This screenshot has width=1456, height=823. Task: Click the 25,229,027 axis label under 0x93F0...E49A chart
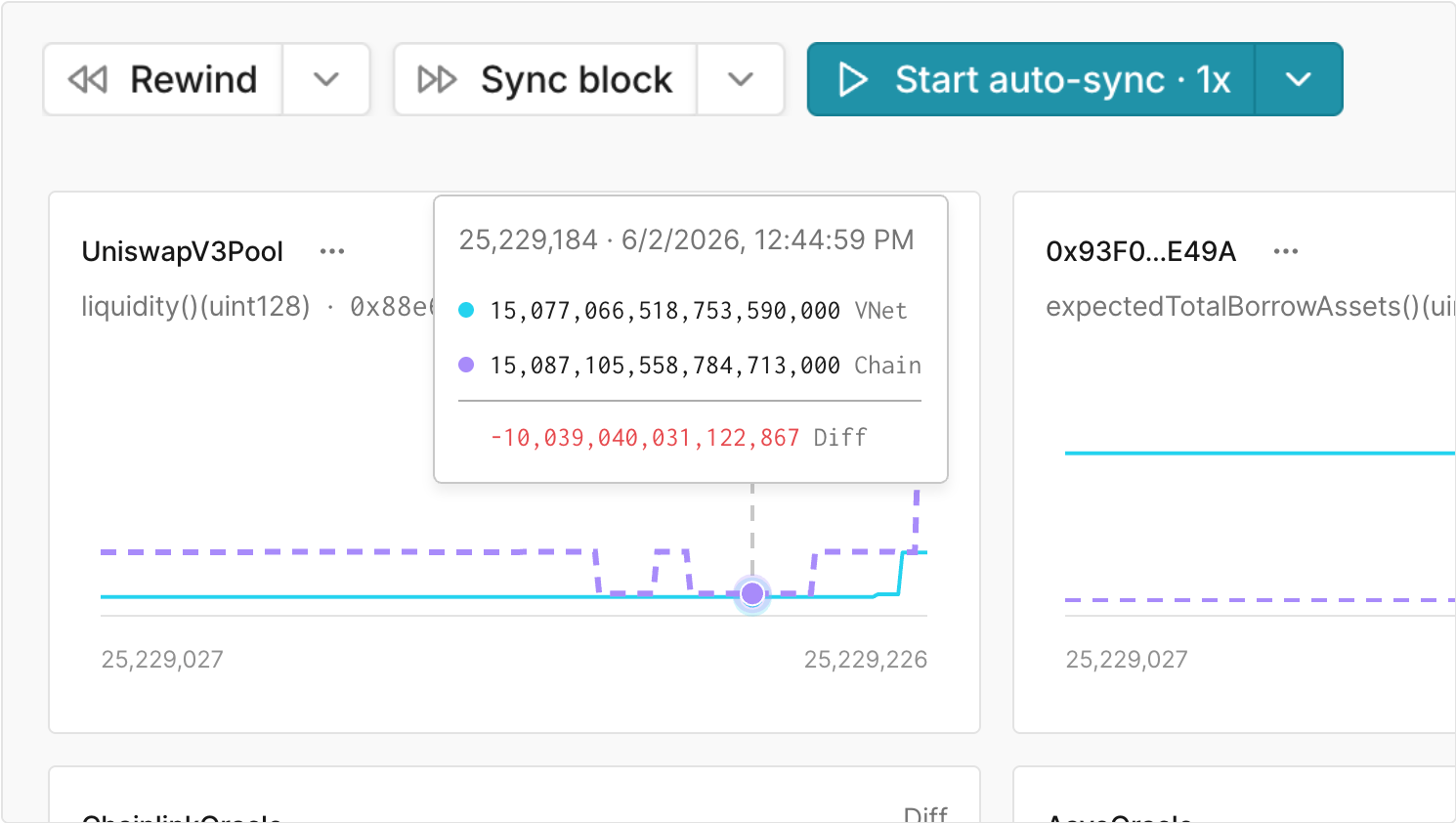coord(1127,660)
